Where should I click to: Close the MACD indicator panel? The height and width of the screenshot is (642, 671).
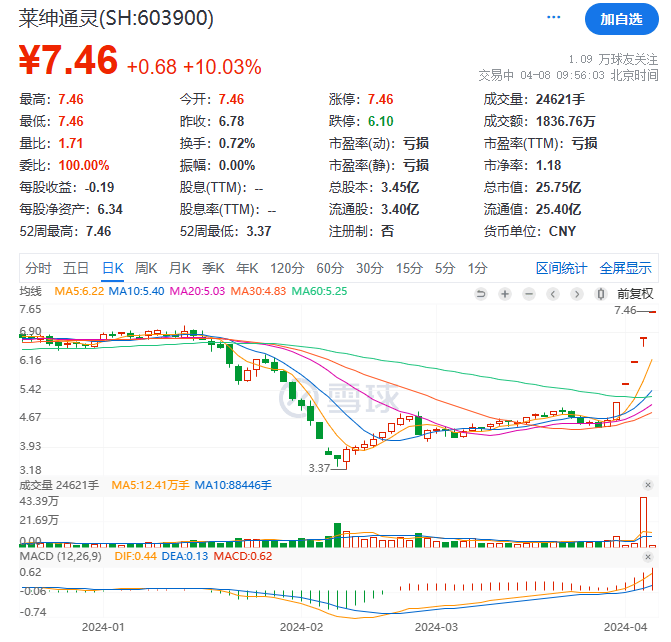tap(648, 556)
